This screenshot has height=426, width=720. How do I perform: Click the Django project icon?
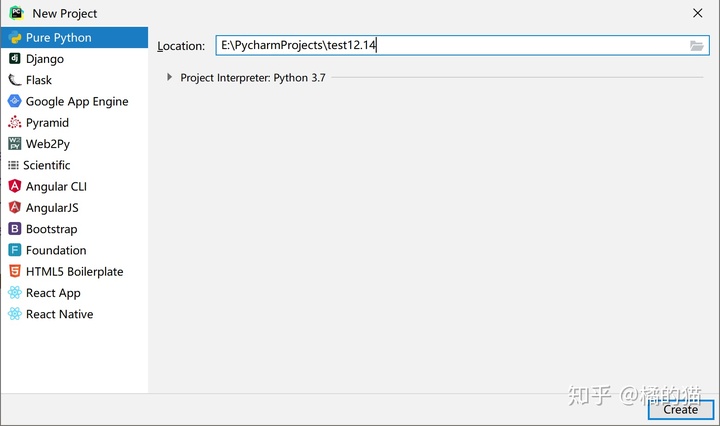15,58
